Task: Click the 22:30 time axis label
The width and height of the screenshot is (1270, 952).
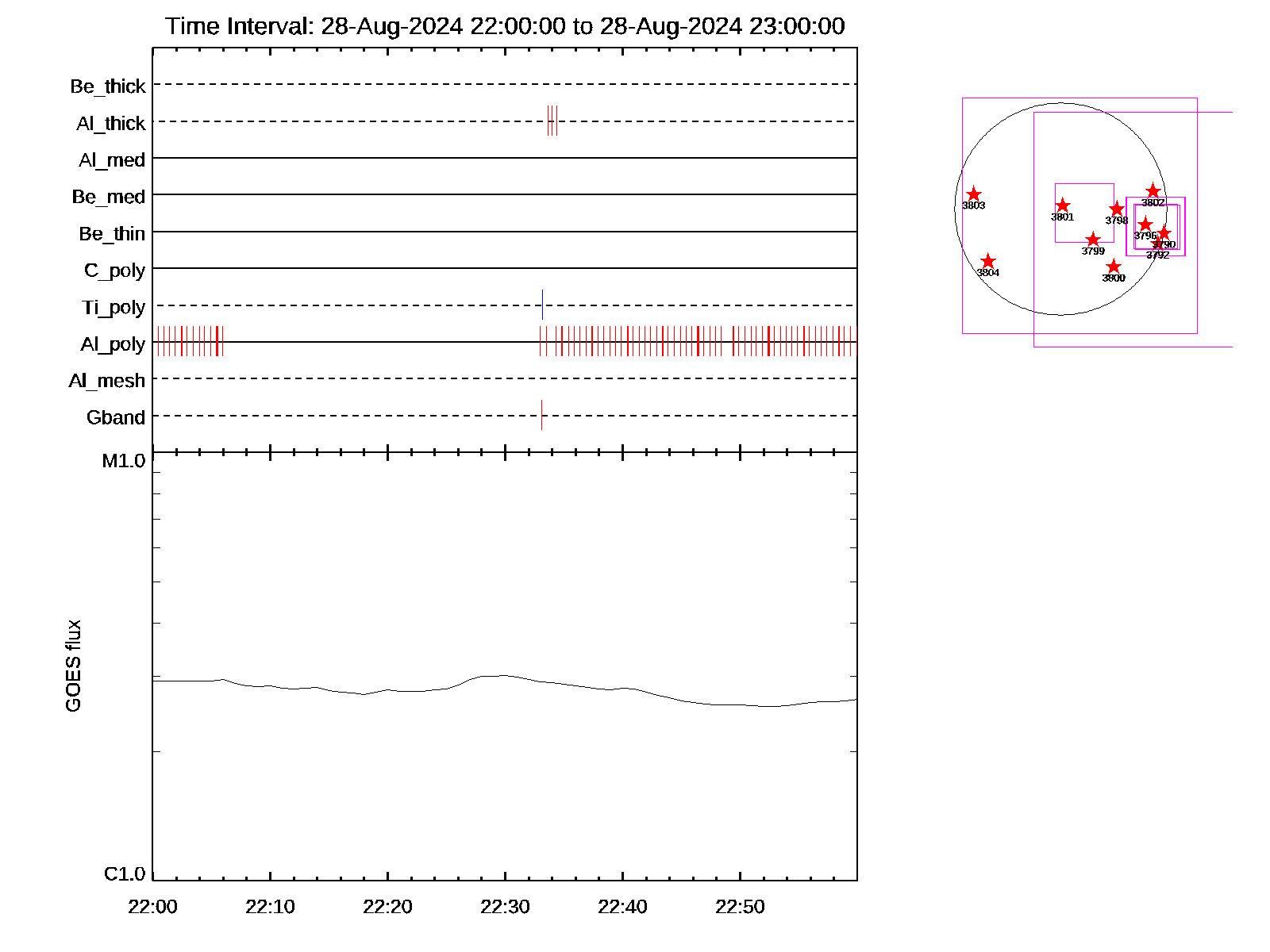Action: coord(505,907)
